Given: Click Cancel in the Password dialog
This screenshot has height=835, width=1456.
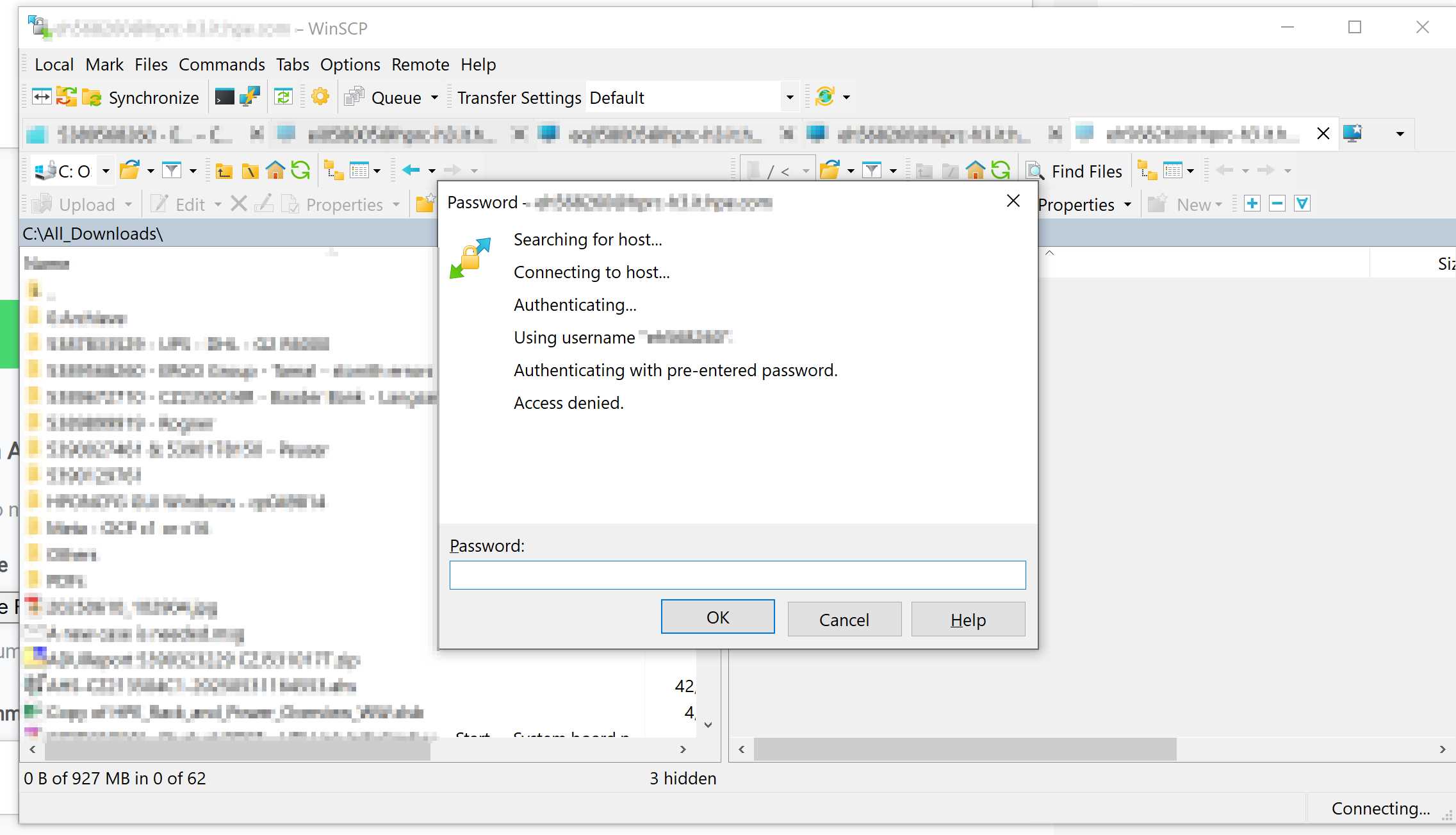Looking at the screenshot, I should pos(844,620).
